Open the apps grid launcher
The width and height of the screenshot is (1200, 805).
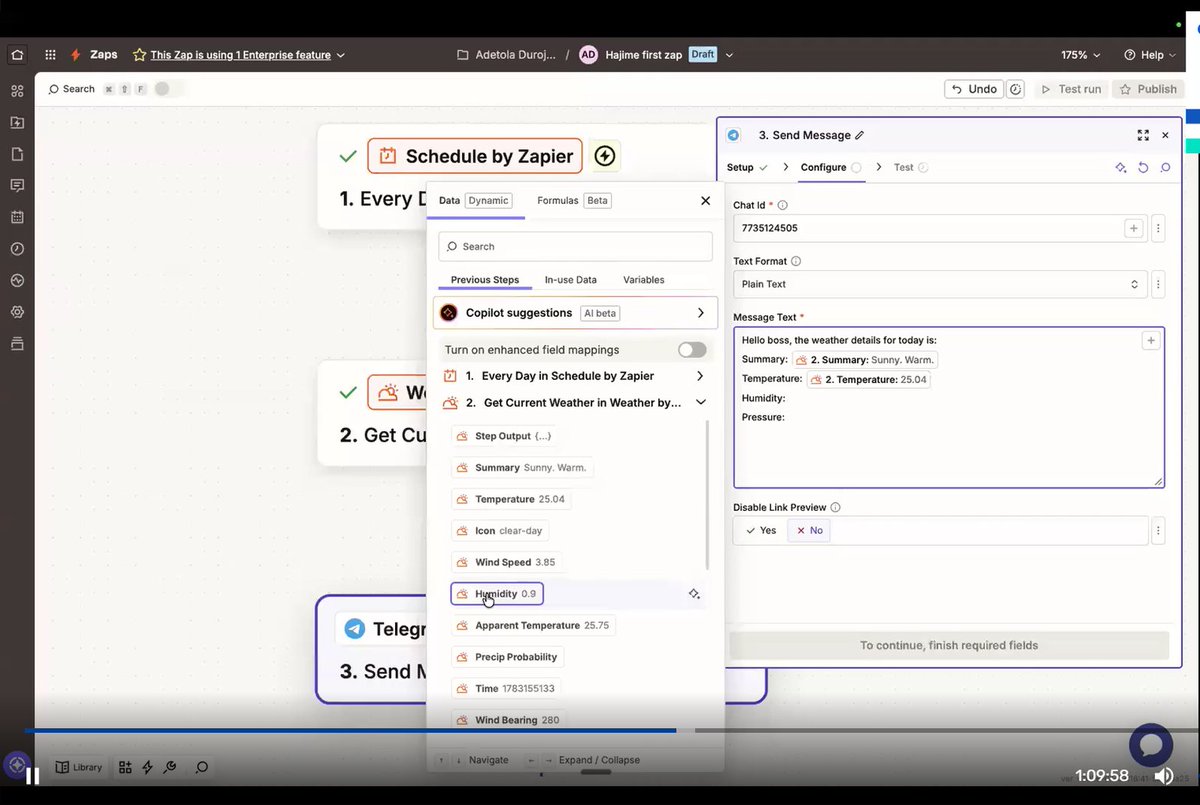(x=48, y=55)
